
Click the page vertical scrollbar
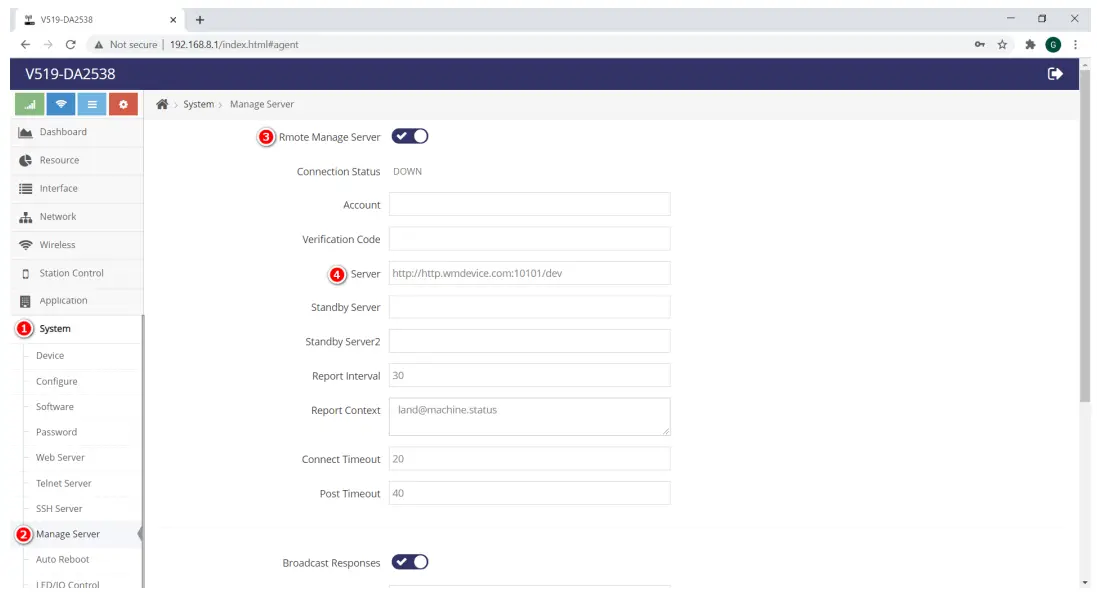click(1084, 235)
